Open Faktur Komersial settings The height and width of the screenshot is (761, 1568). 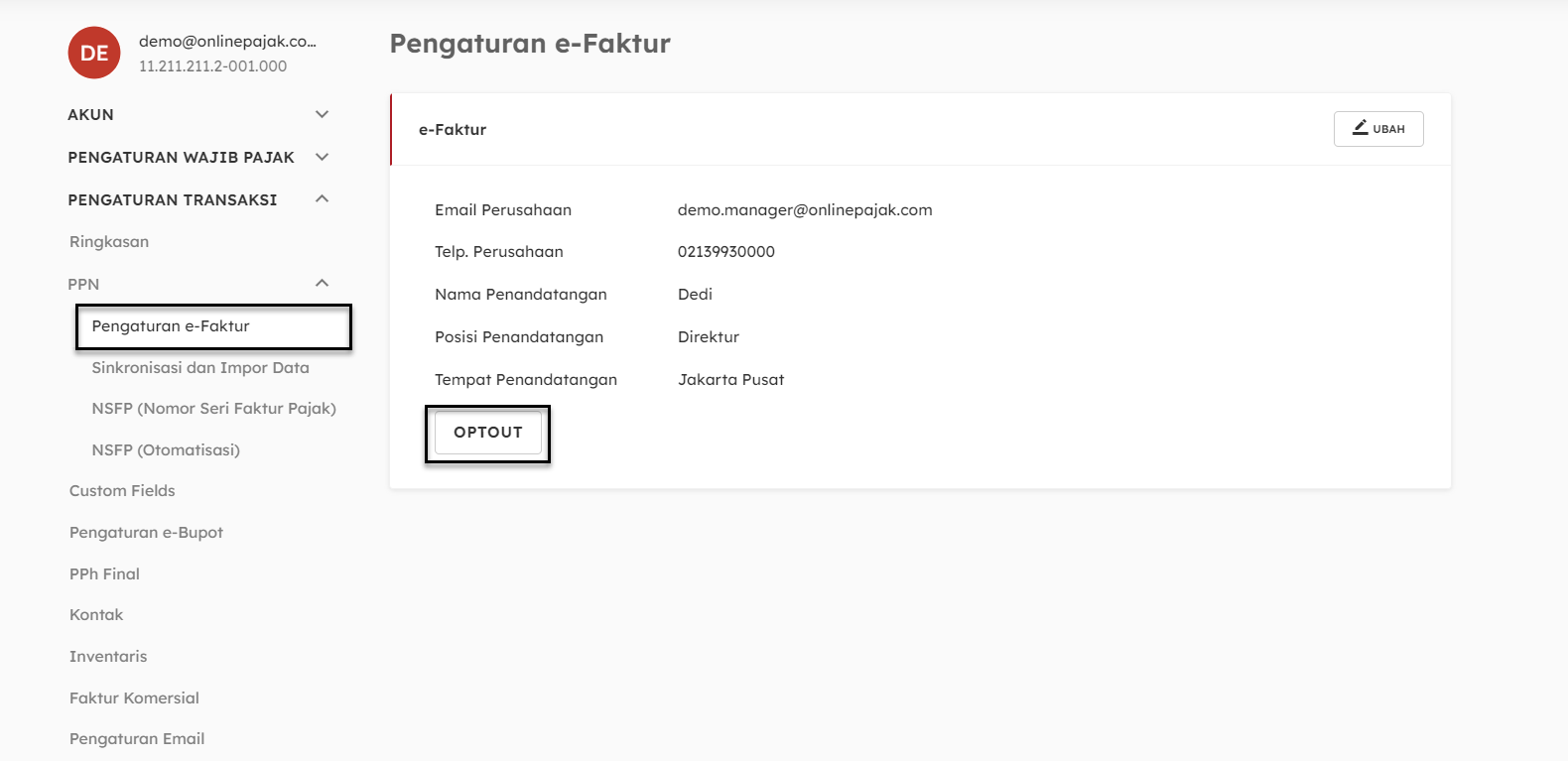[x=134, y=698]
